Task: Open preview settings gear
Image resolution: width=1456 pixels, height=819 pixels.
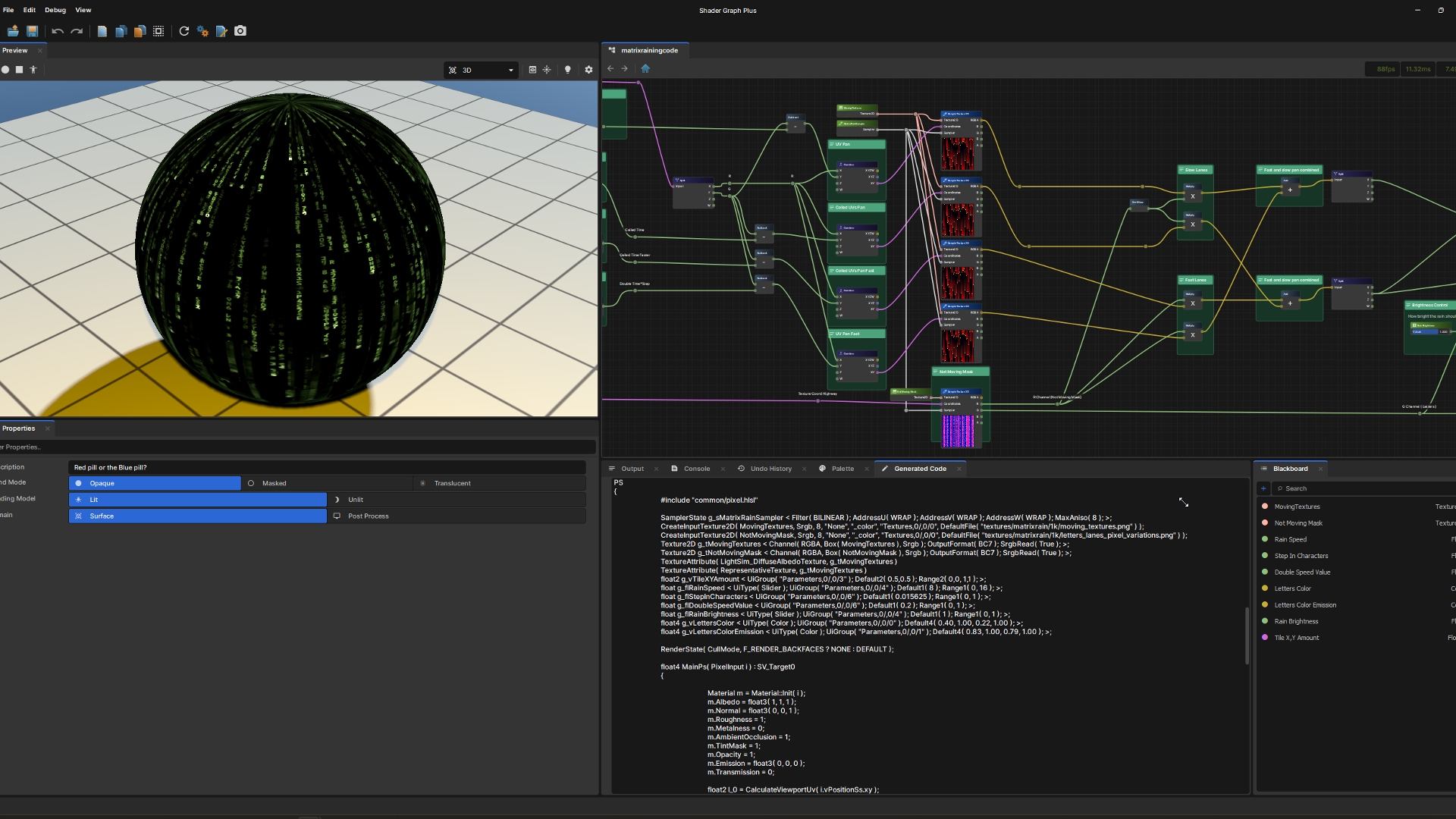Action: [x=588, y=70]
